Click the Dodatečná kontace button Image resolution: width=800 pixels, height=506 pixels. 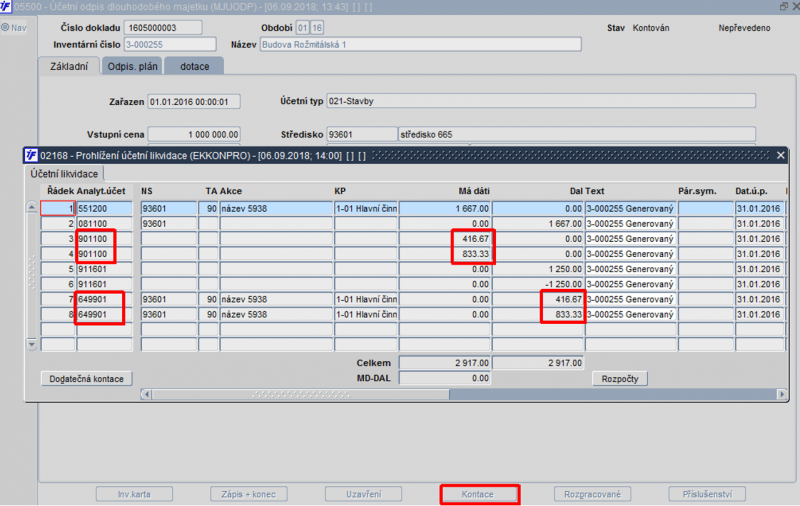[x=88, y=379]
